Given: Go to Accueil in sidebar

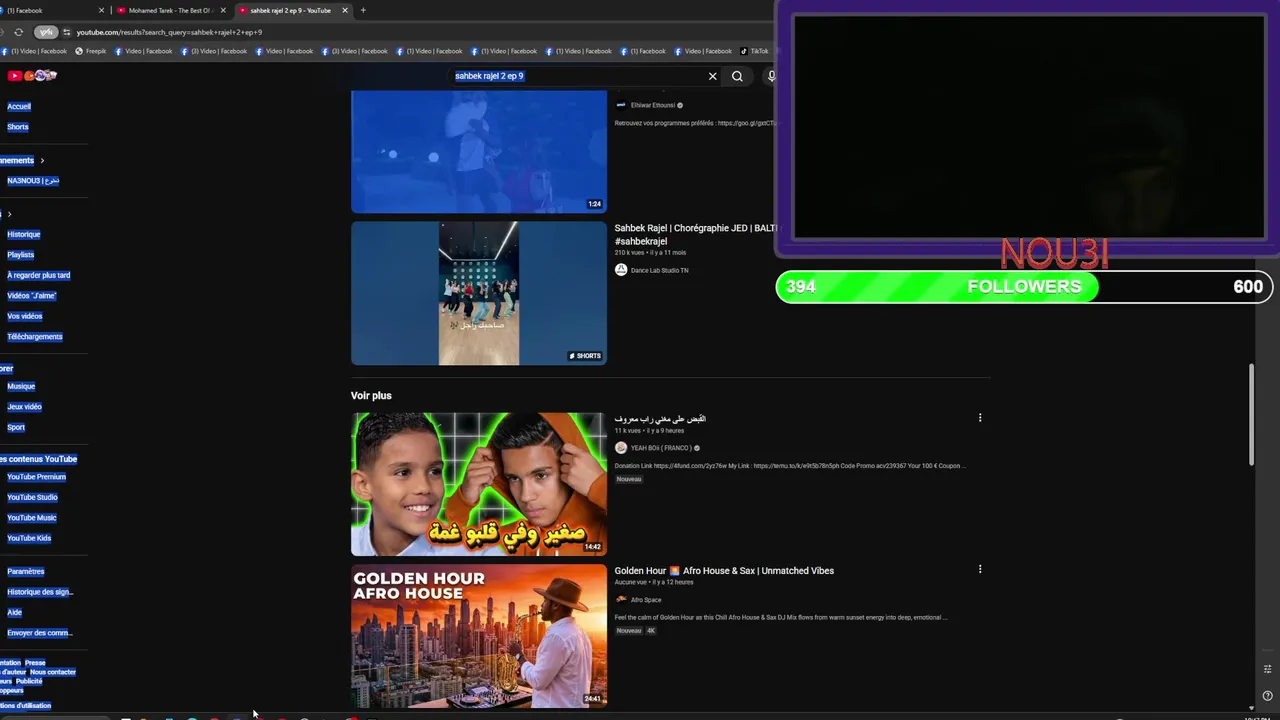Looking at the screenshot, I should point(19,106).
